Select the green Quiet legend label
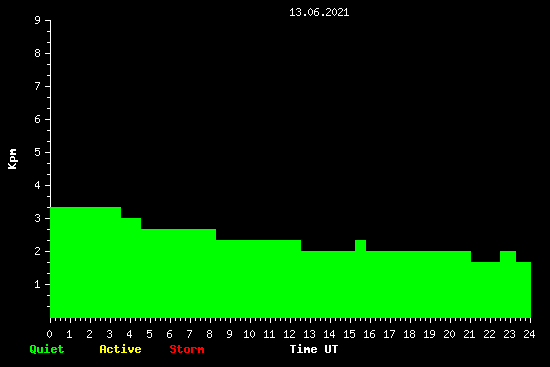This screenshot has width=550, height=367. [x=47, y=349]
